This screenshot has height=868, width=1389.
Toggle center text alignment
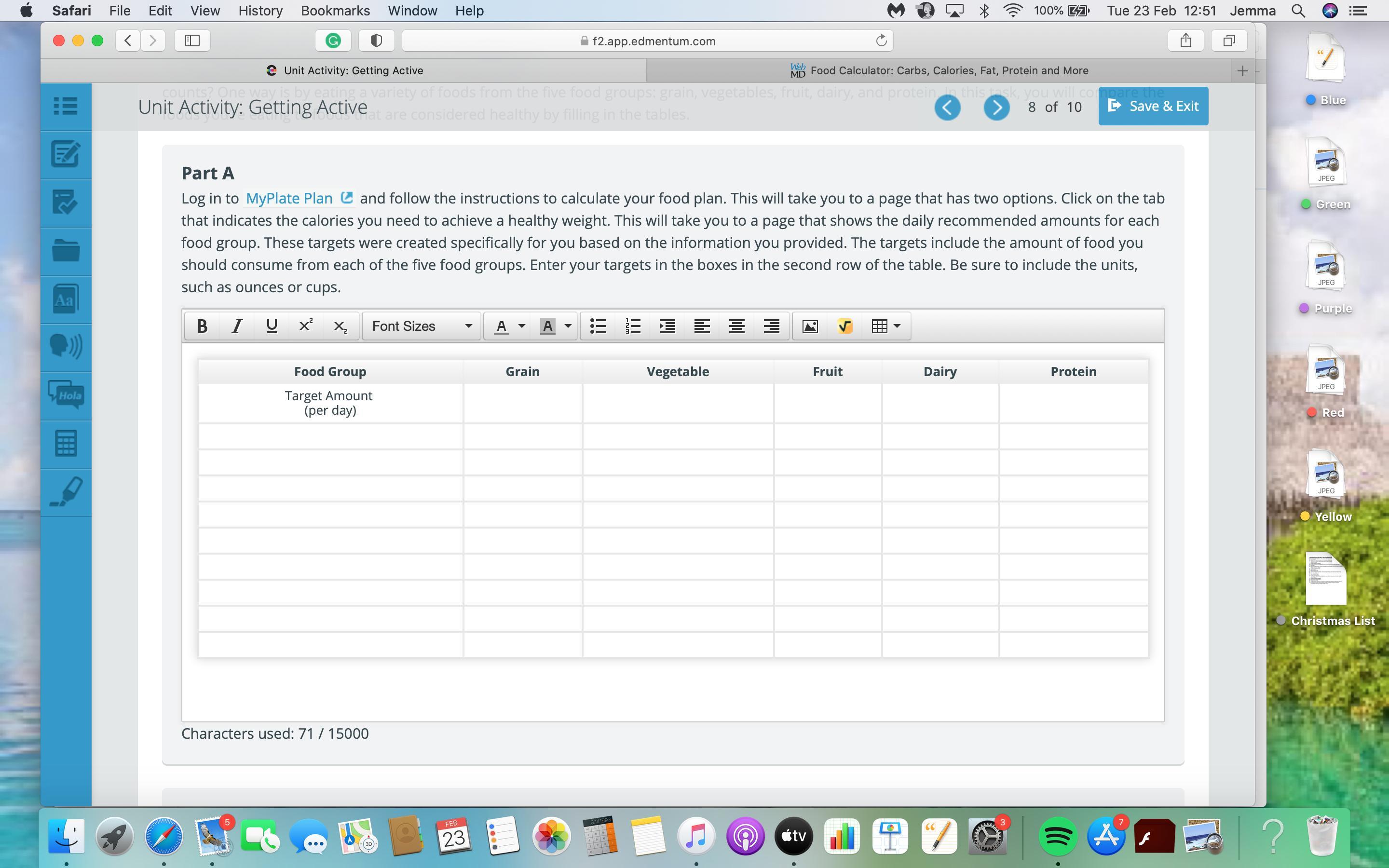pyautogui.click(x=736, y=326)
